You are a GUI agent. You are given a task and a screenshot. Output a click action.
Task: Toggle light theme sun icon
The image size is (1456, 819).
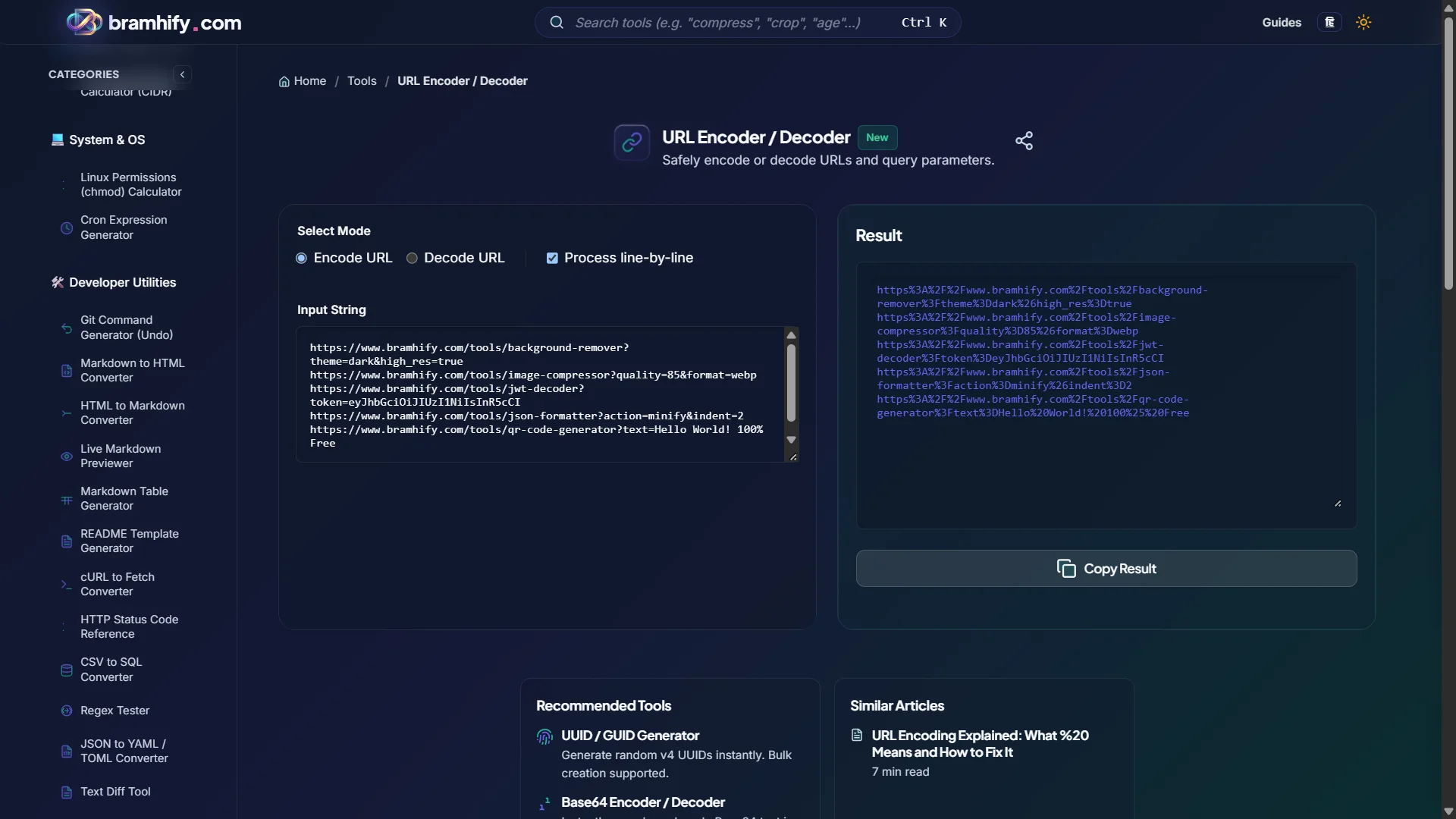[x=1363, y=23]
